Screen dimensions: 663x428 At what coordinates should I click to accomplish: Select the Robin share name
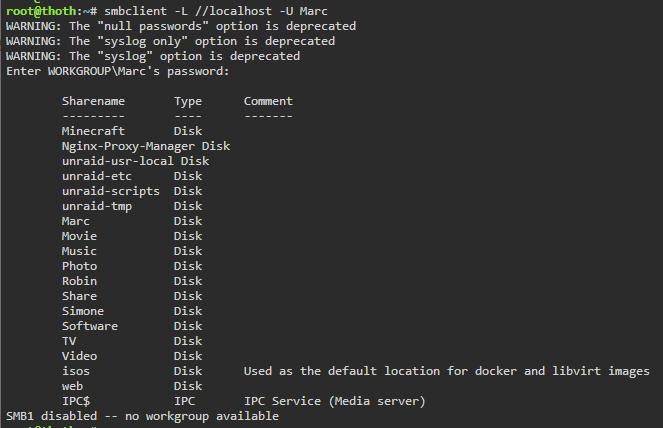[79, 281]
